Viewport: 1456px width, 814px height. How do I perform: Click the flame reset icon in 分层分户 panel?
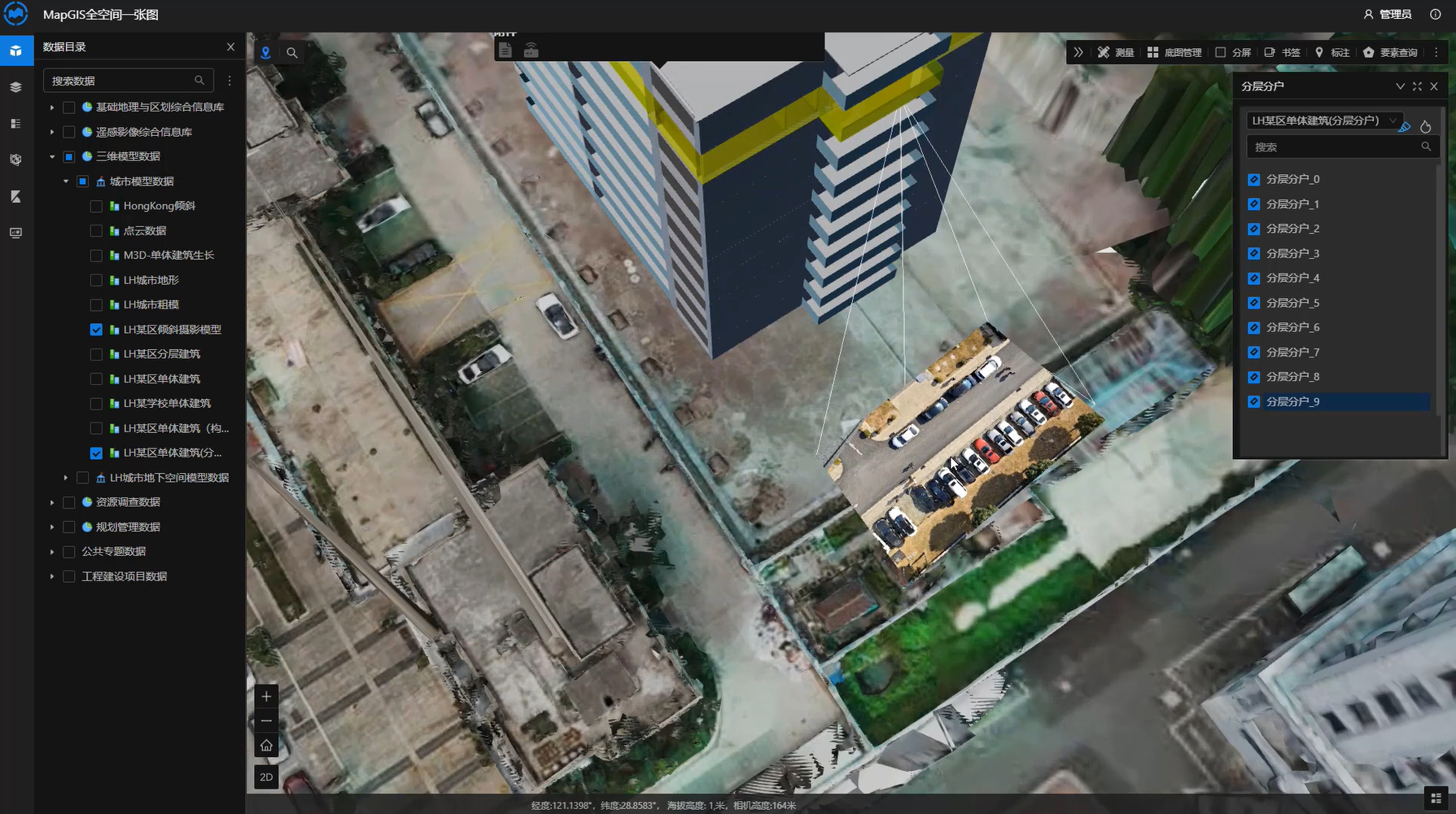point(1425,126)
